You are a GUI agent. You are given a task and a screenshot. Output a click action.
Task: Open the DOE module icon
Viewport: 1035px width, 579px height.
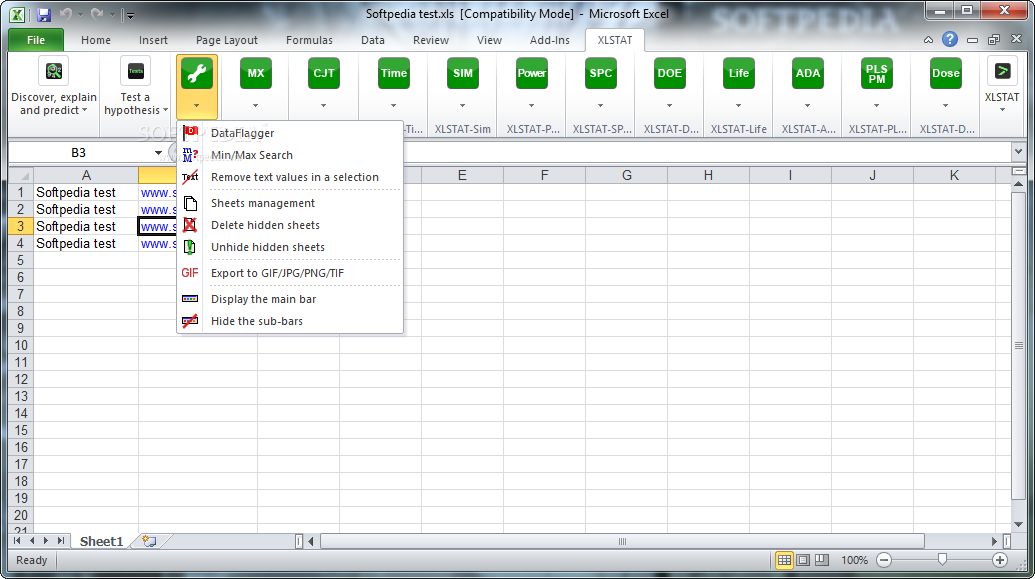669,73
